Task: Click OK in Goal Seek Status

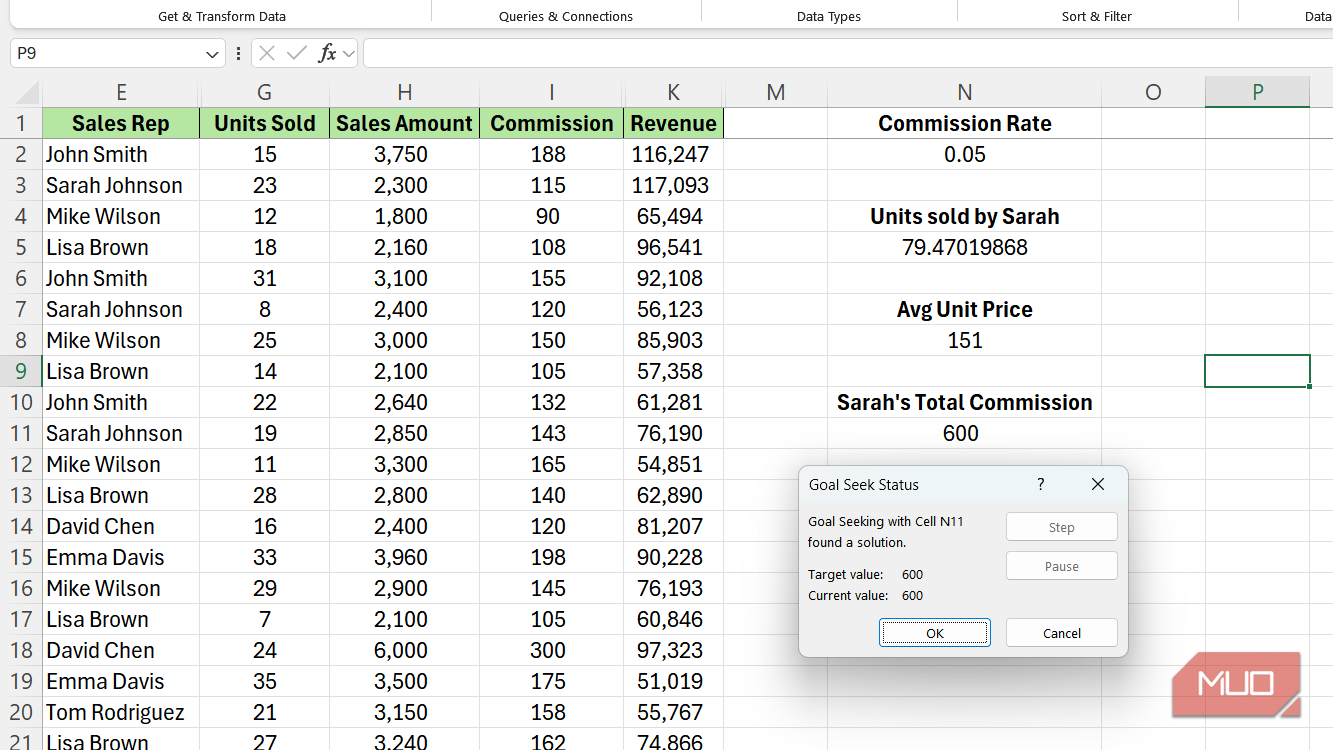Action: point(935,633)
